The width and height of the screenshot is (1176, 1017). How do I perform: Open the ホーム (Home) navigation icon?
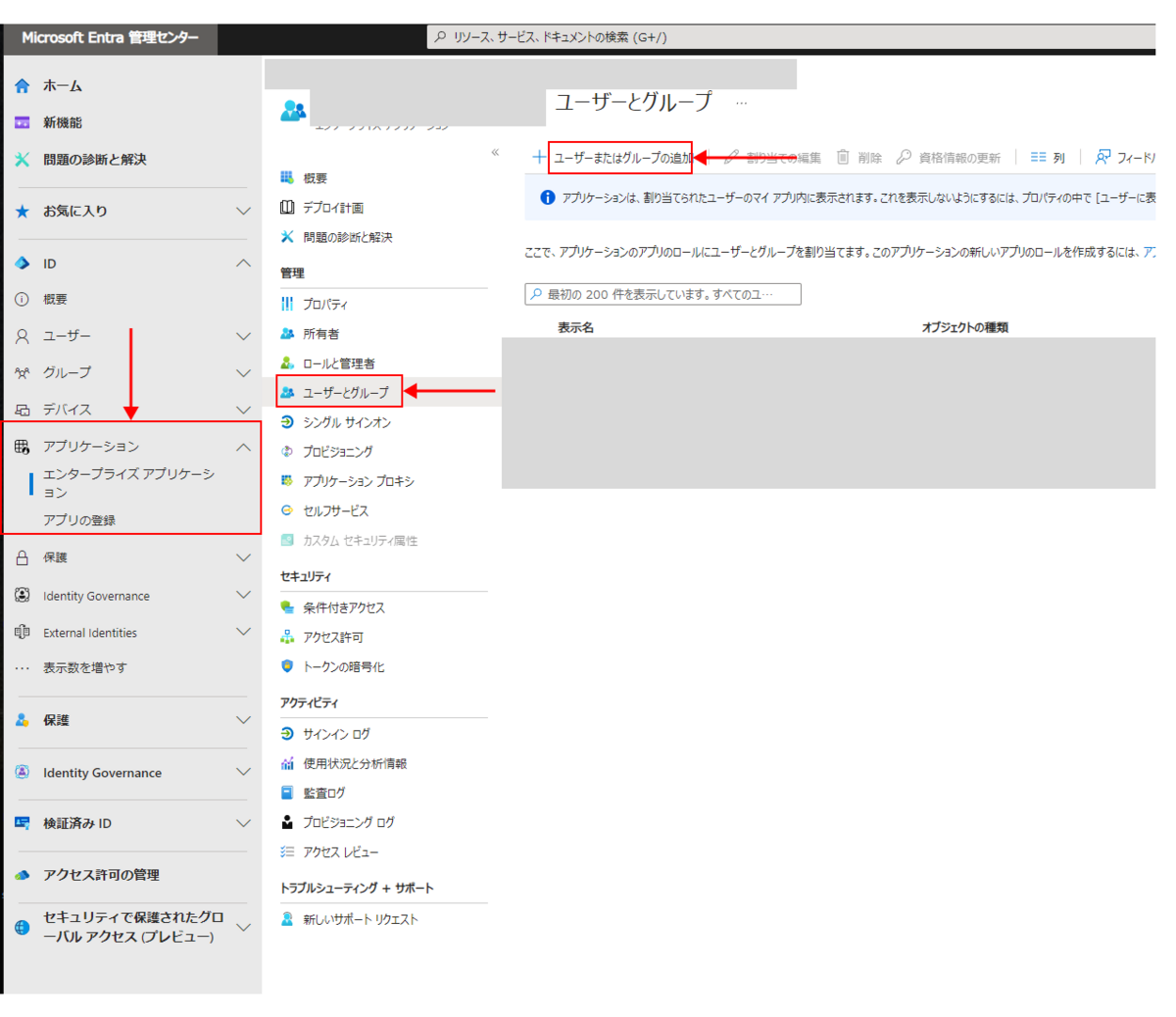[22, 85]
